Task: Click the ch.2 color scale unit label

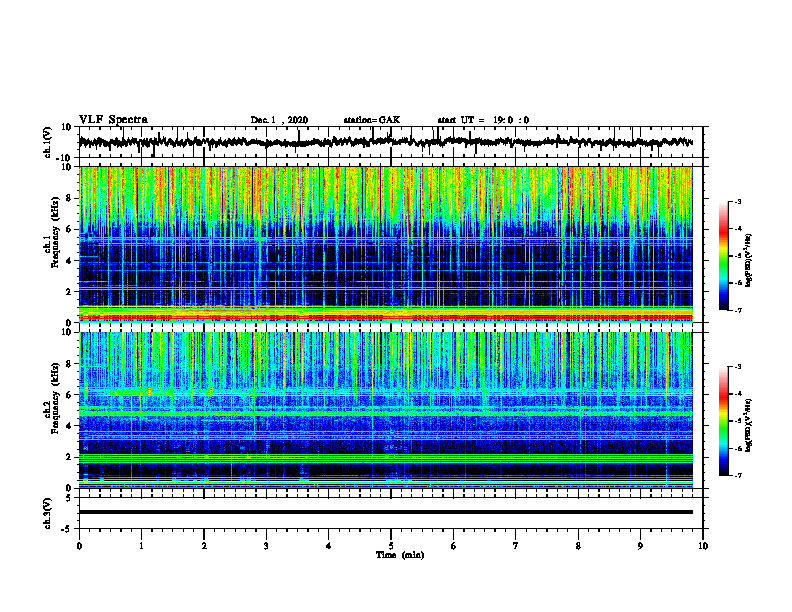Action: tap(749, 425)
